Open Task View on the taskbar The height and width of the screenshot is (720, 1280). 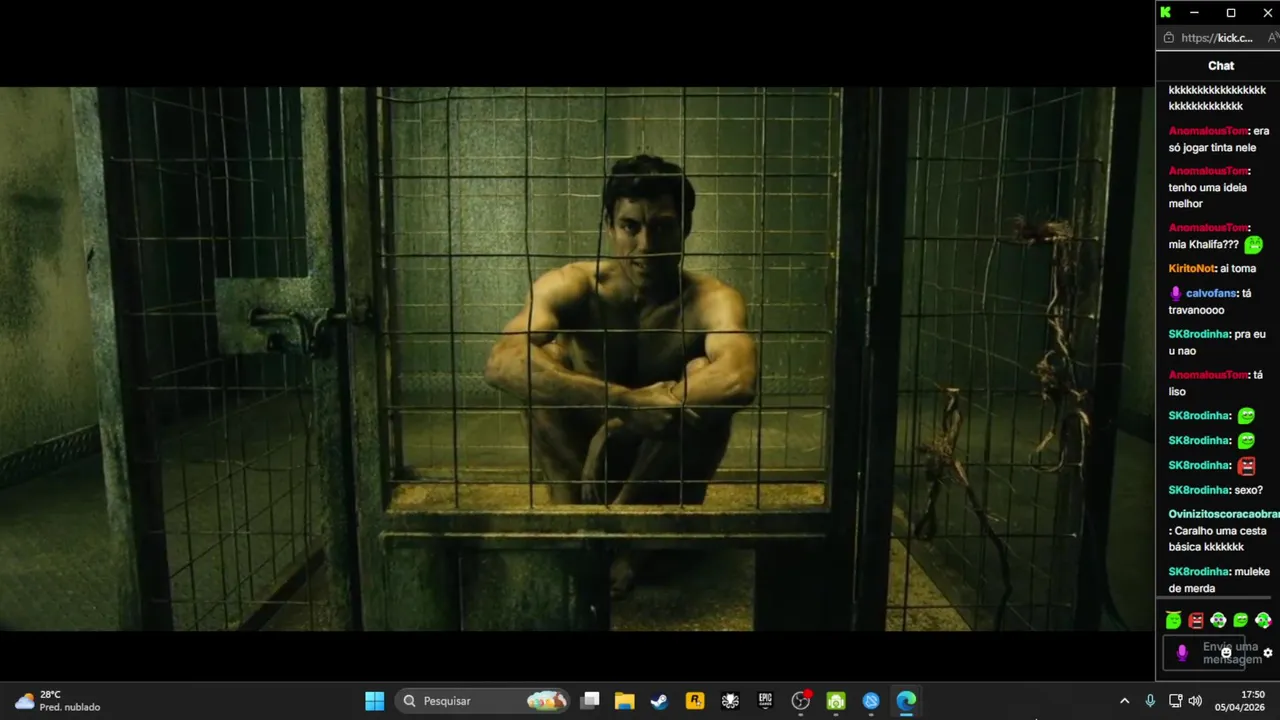pos(591,701)
